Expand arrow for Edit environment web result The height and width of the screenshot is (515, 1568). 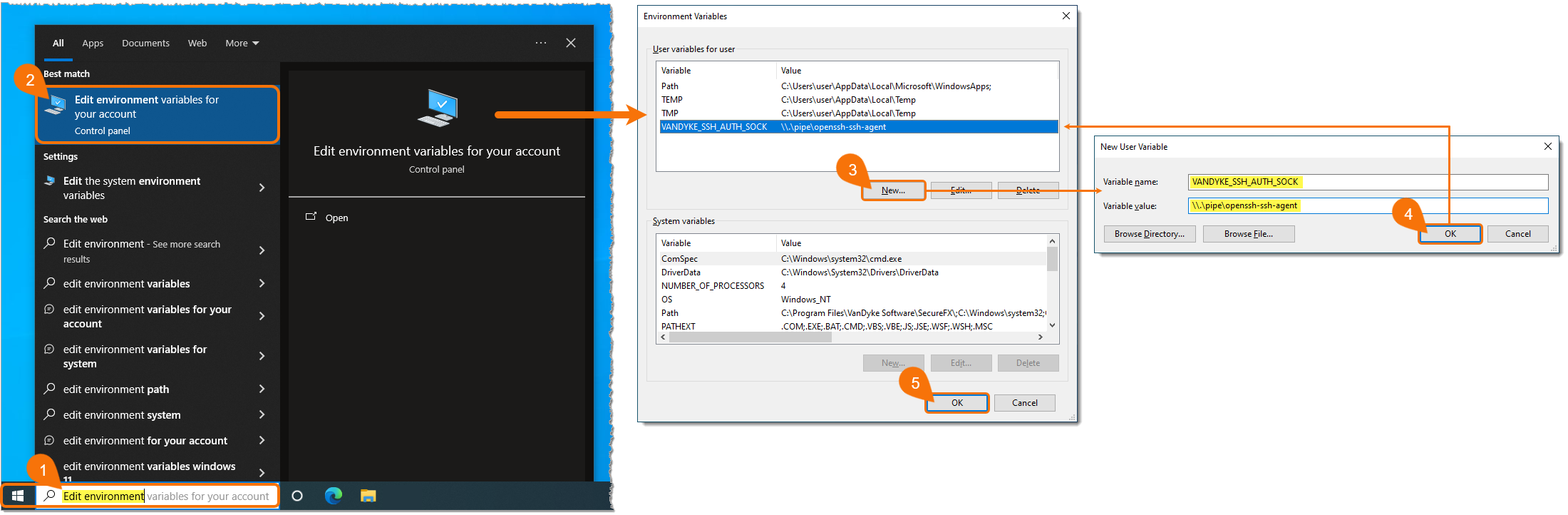pyautogui.click(x=262, y=250)
